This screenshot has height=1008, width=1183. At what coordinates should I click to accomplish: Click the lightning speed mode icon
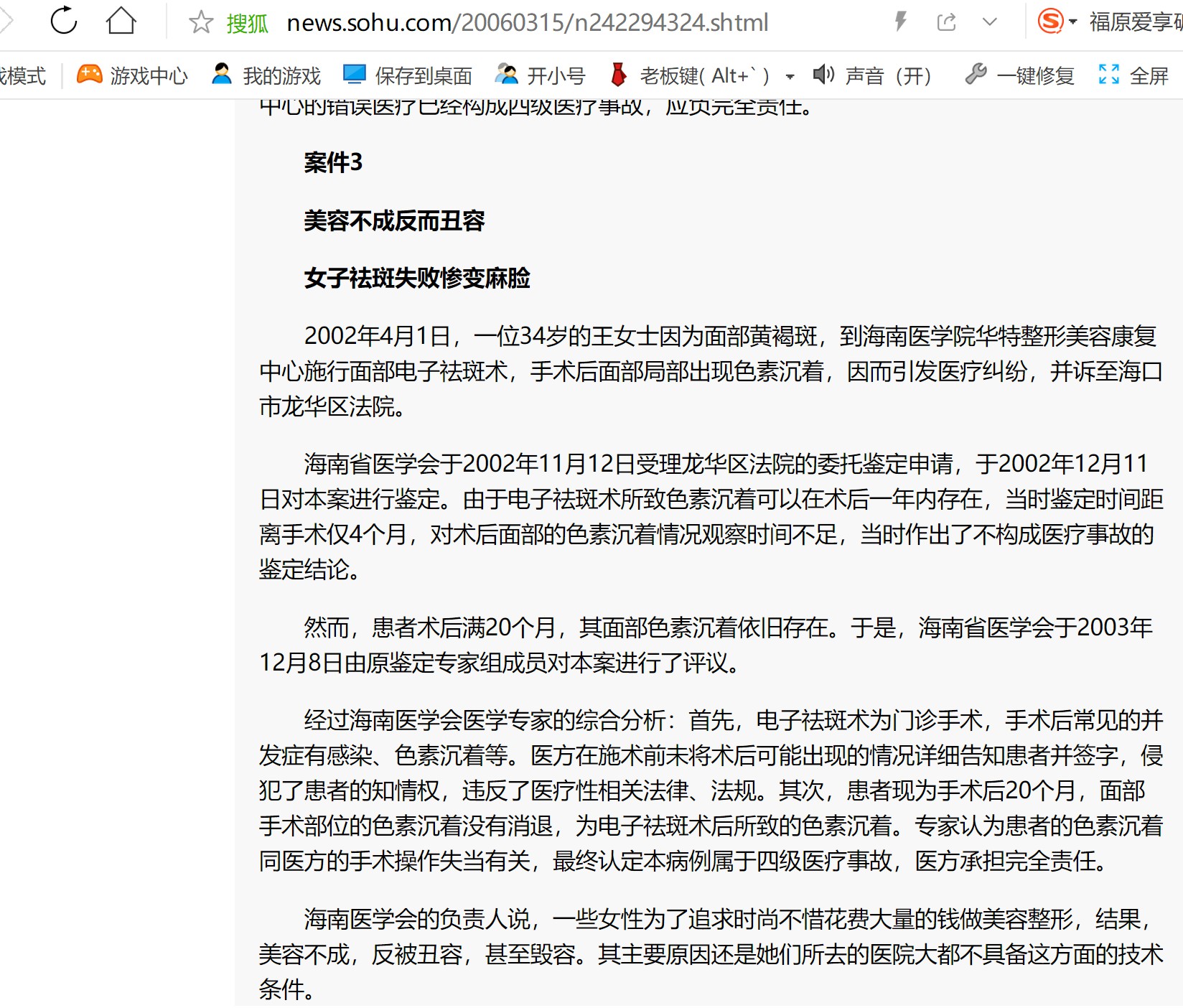pos(901,22)
